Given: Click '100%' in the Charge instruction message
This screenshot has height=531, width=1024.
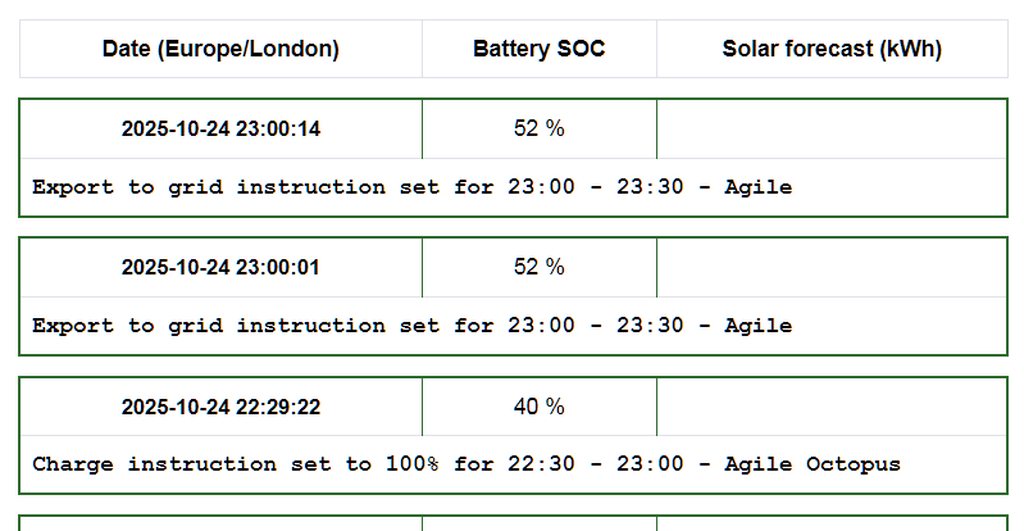Looking at the screenshot, I should pos(411,464).
